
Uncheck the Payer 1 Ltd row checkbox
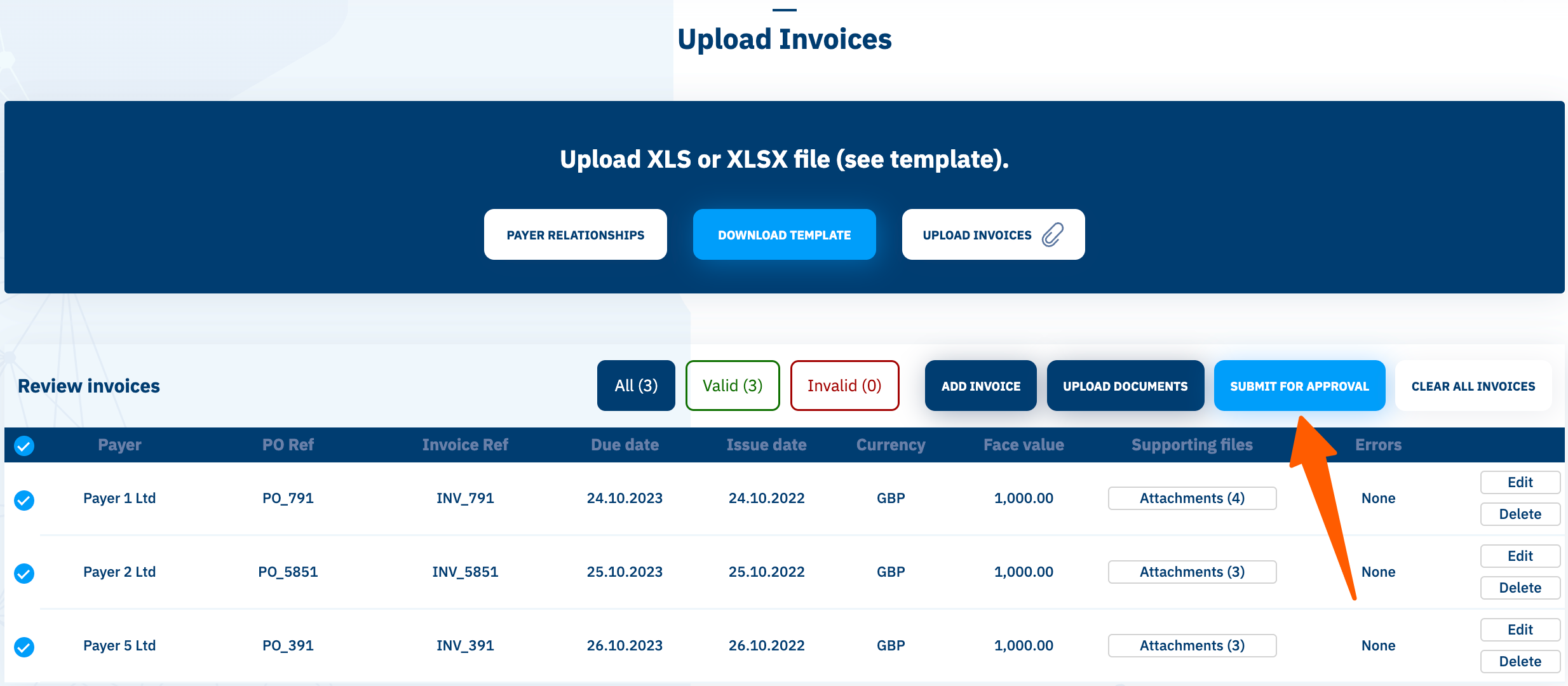point(24,500)
